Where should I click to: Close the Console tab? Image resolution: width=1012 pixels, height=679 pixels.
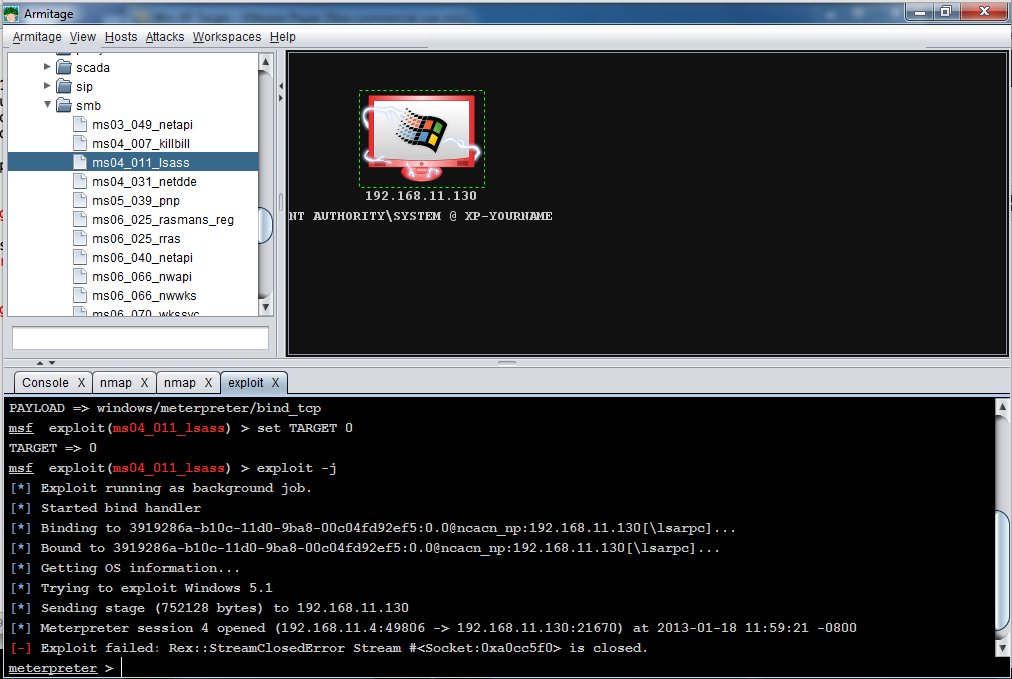coord(81,383)
